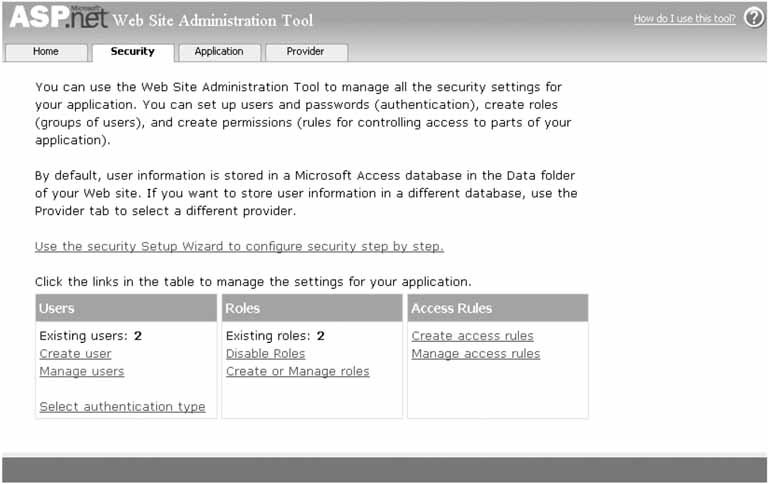Select the Security tab
Image resolution: width=768 pixels, height=484 pixels.
132,52
